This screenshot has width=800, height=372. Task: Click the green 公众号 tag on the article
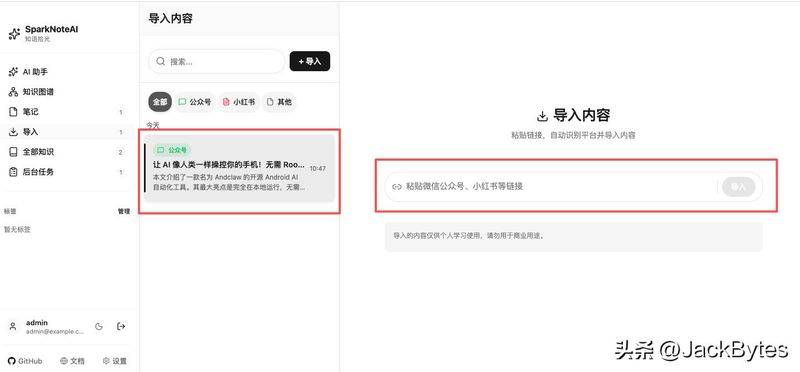click(172, 150)
